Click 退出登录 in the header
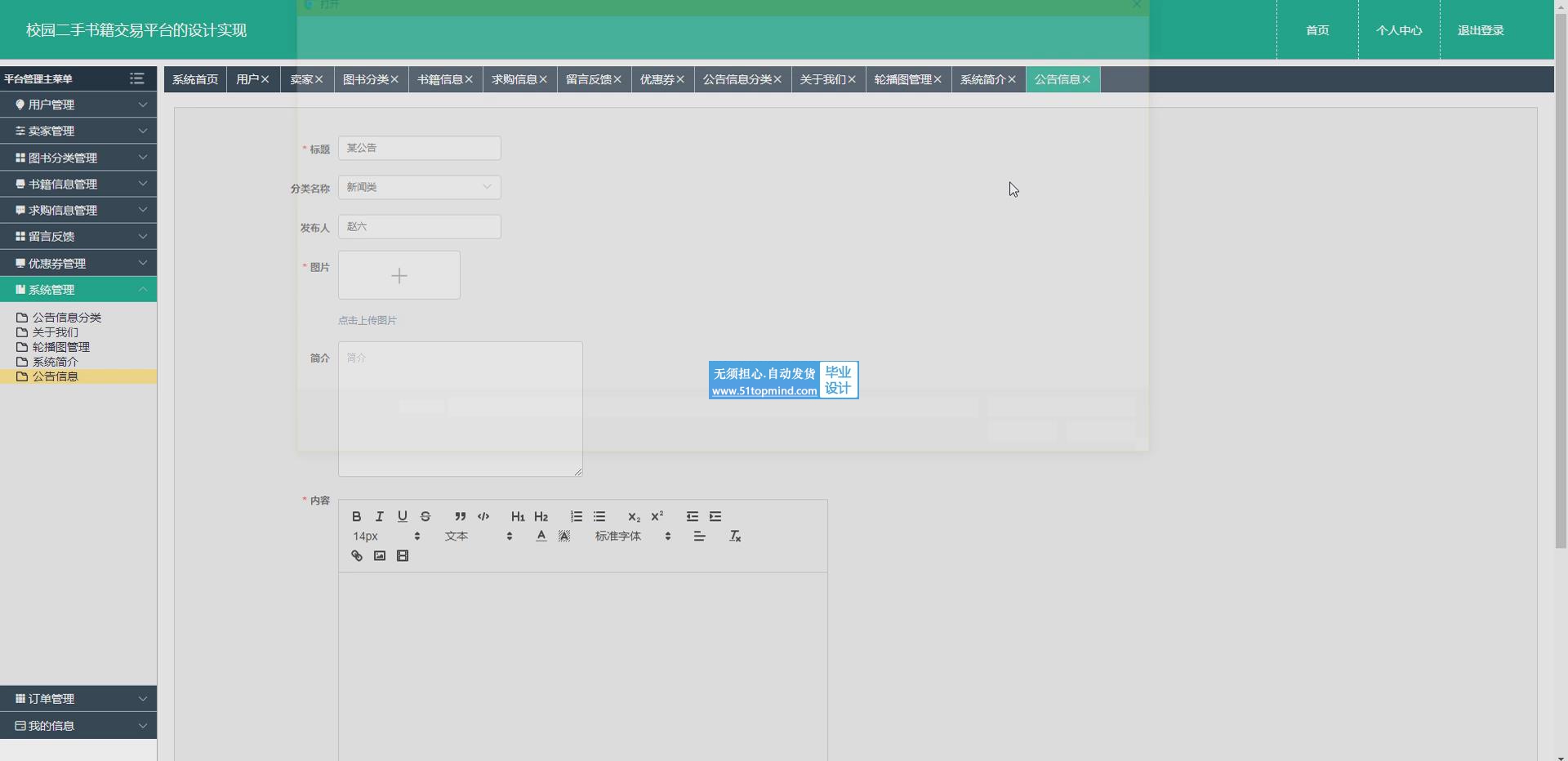 (x=1480, y=30)
